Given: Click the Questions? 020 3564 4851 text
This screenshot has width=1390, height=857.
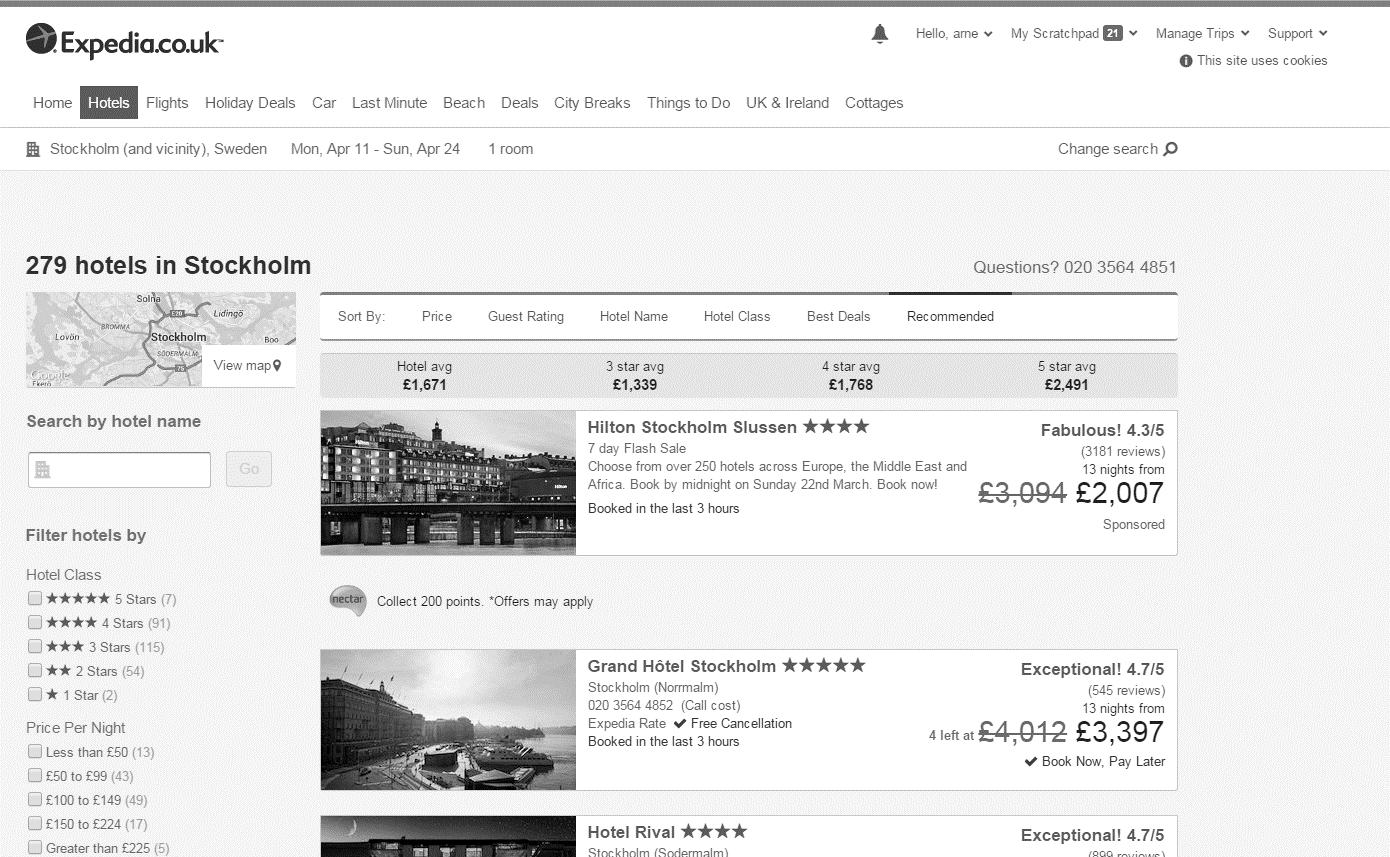Looking at the screenshot, I should pos(1074,268).
